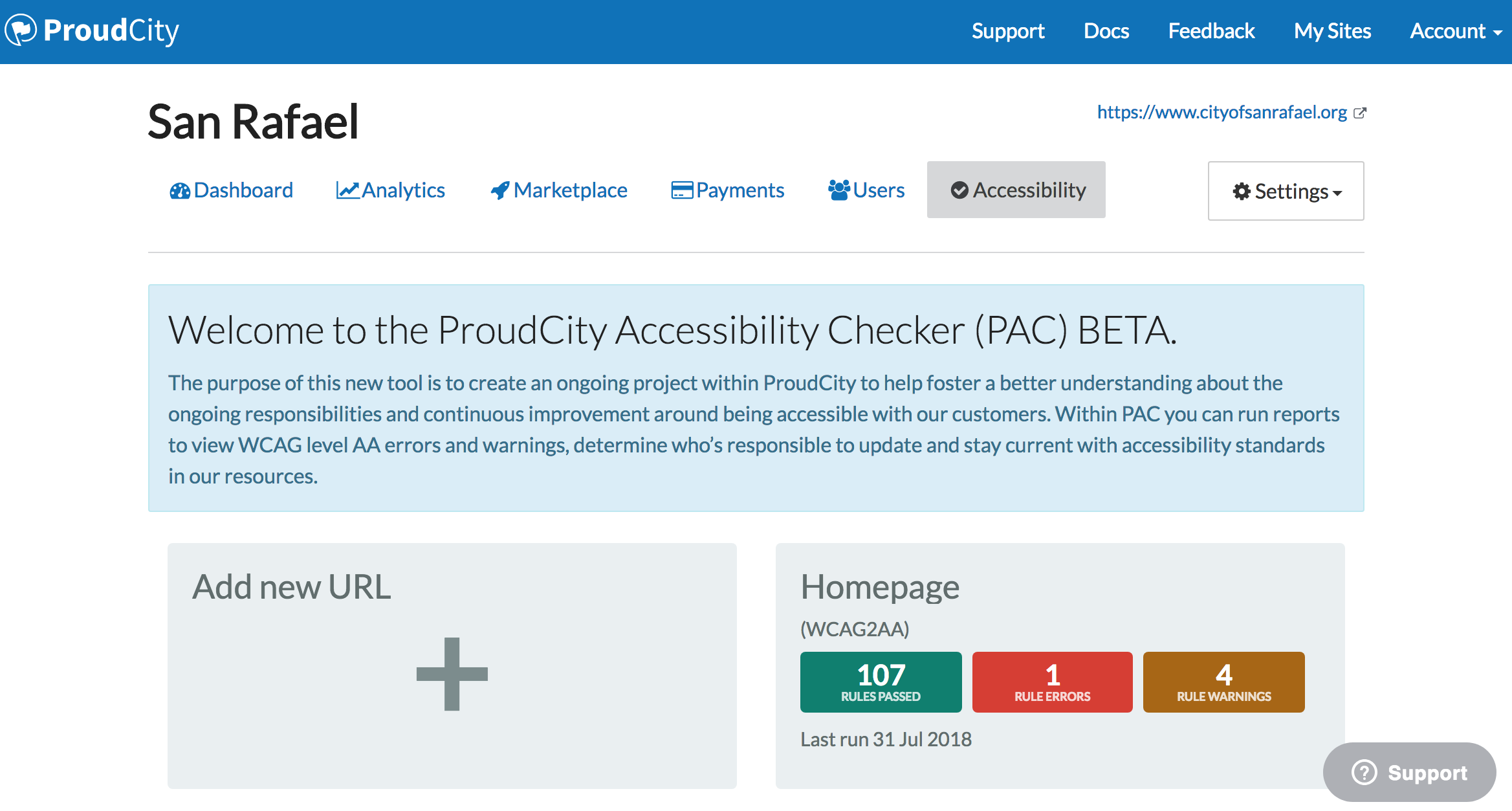
Task: Click the Marketplace rocket icon
Action: 500,190
